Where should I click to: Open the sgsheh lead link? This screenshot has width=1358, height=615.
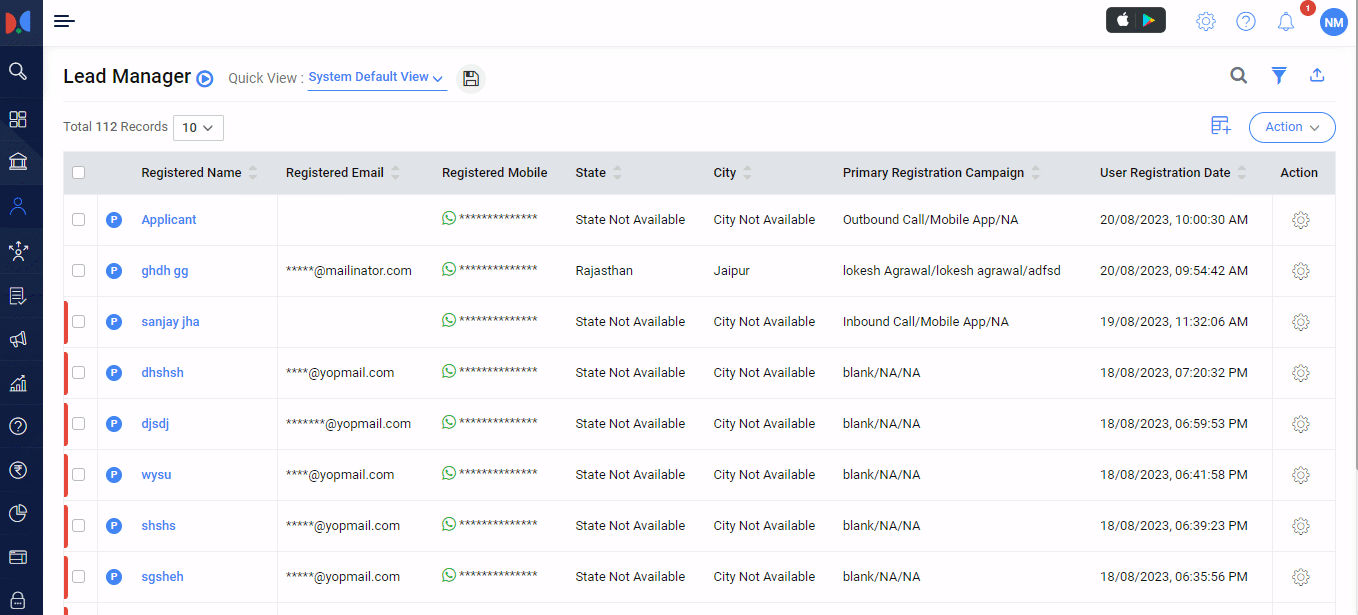[x=162, y=577]
